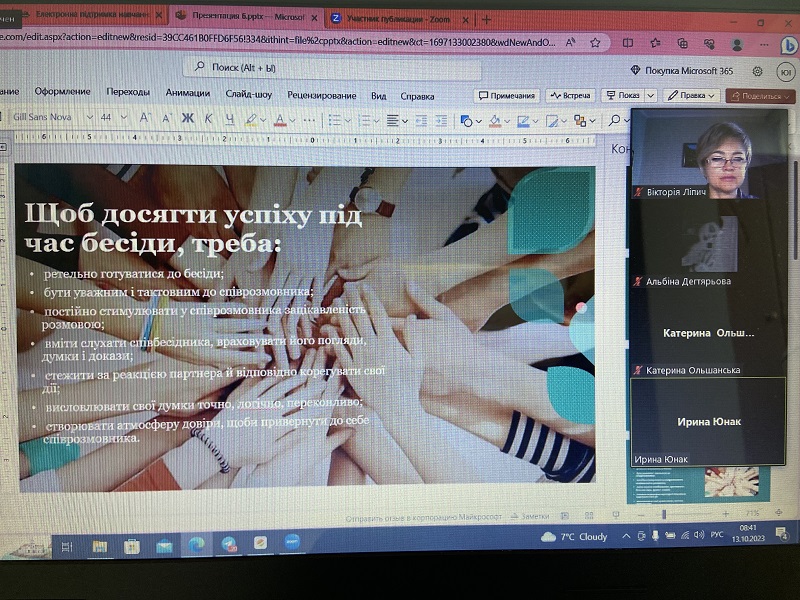Image resolution: width=800 pixels, height=600 pixels.
Task: Click Встреча catch-up button
Action: (571, 95)
